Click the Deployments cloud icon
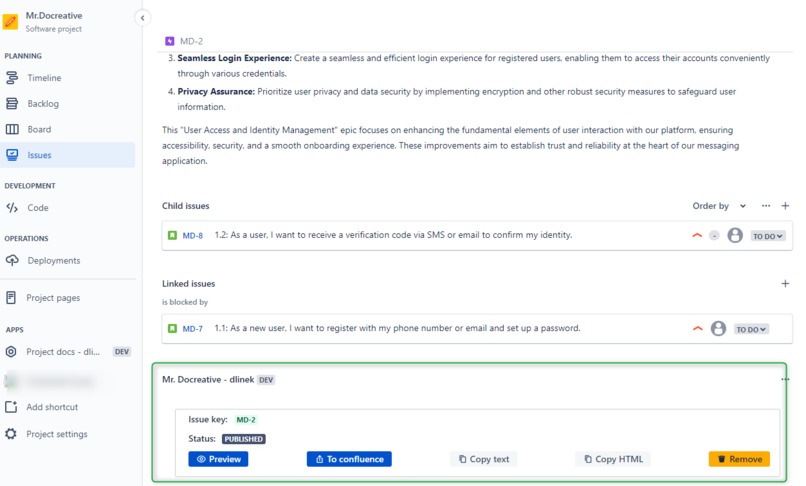 point(12,260)
